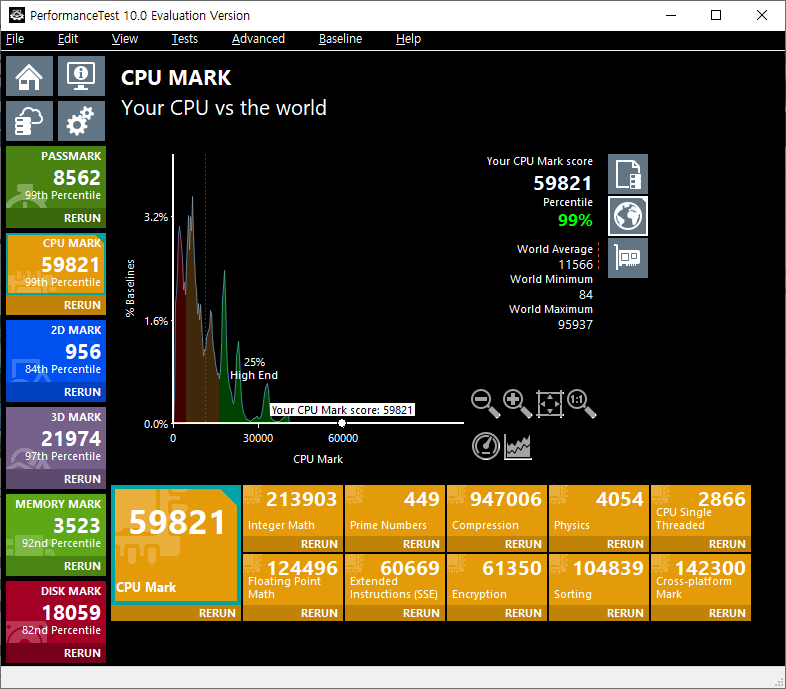Viewport: 786px width, 689px height.
Task: Select the 3D Mark 21974 tile
Action: click(56, 438)
